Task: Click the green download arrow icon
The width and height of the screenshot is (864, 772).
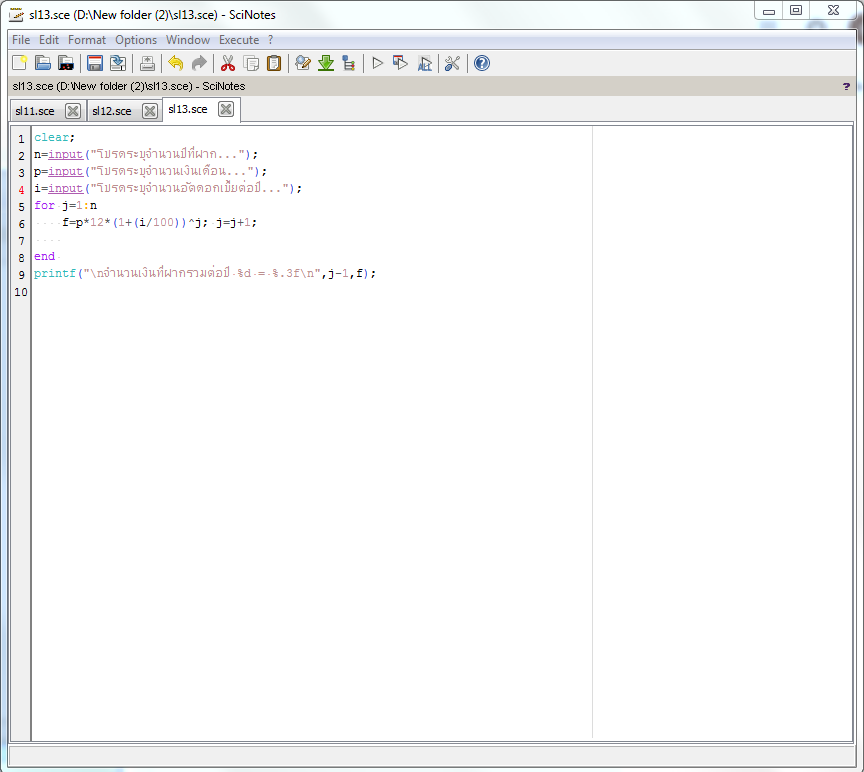Action: click(326, 63)
